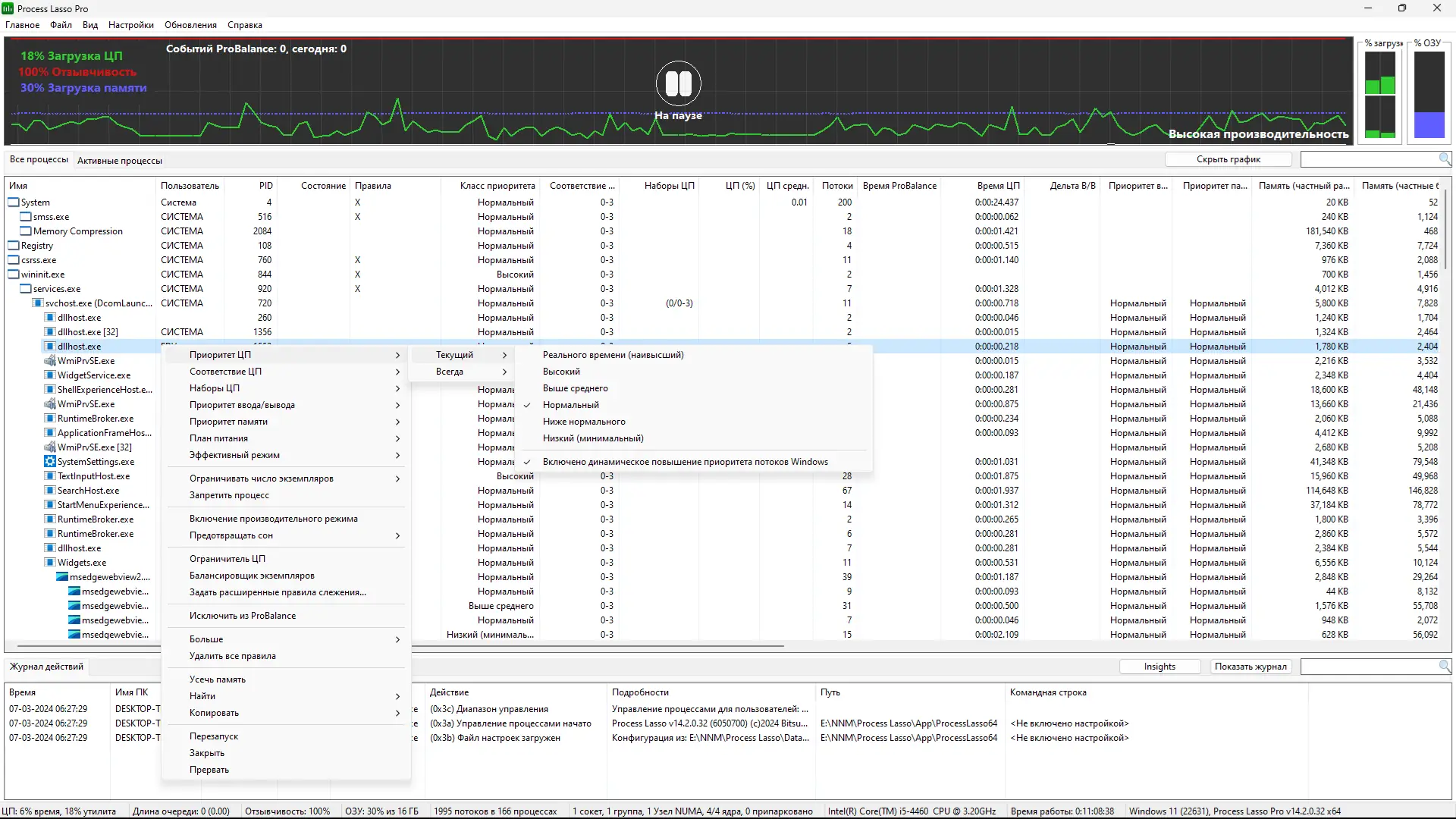The image size is (1456, 819).
Task: Click the SystemSettings.exe gear icon
Action: 50,462
